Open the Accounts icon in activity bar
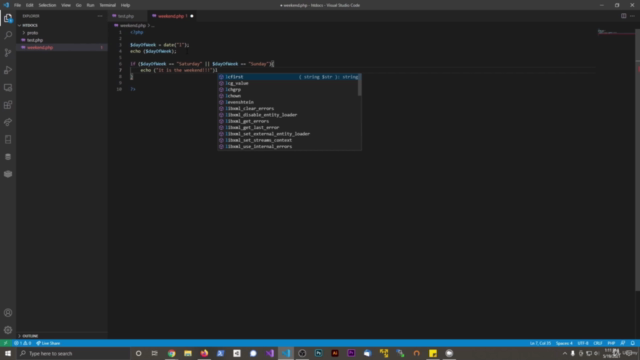Image resolution: width=640 pixels, height=360 pixels. 8,313
